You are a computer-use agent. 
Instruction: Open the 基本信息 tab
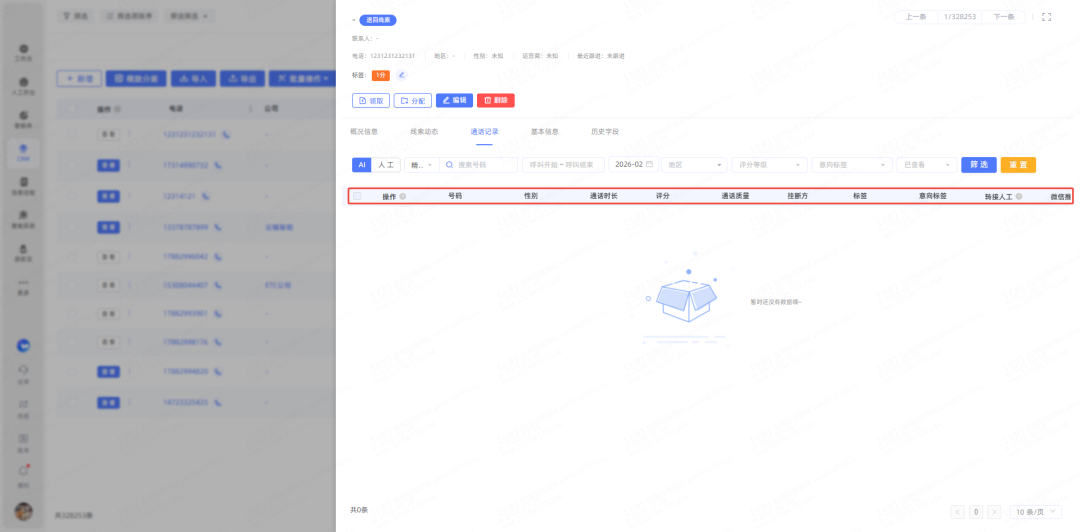point(544,131)
